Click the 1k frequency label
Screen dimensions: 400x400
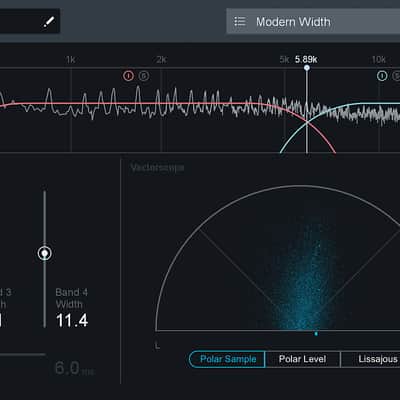(71, 60)
